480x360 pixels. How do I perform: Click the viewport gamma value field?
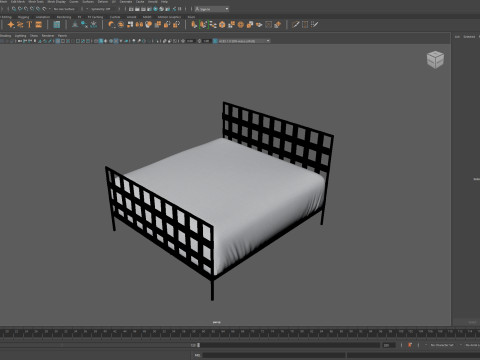tap(206, 41)
